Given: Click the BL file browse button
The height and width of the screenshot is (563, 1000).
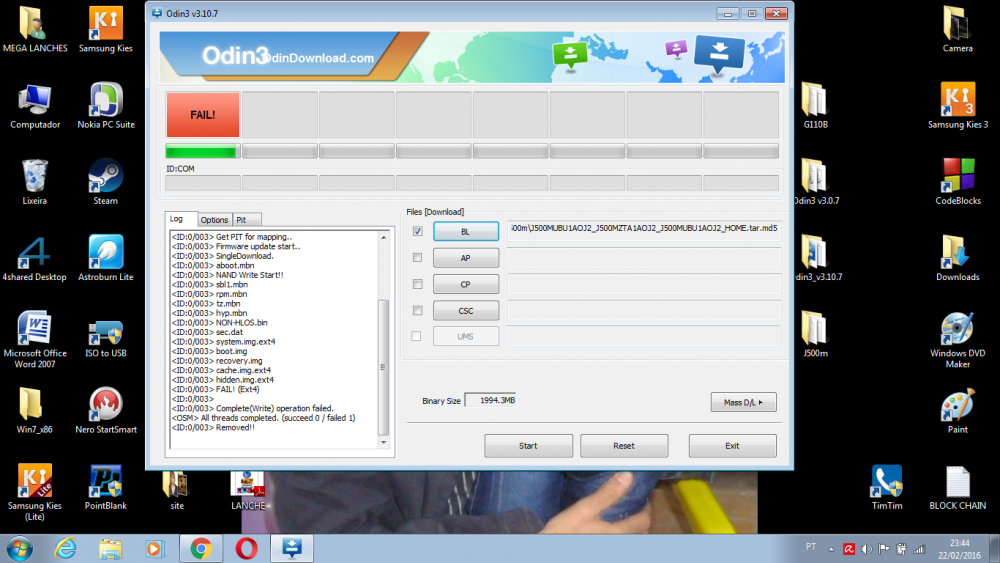Looking at the screenshot, I should [x=466, y=231].
